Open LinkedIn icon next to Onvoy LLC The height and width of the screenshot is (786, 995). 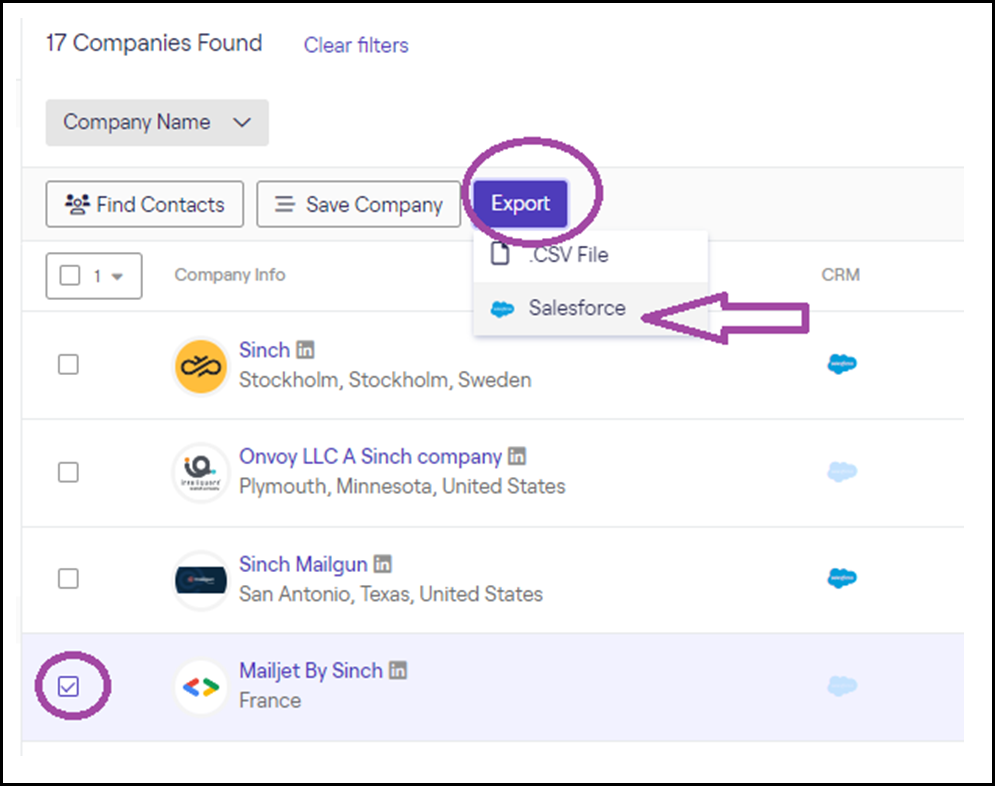[517, 456]
